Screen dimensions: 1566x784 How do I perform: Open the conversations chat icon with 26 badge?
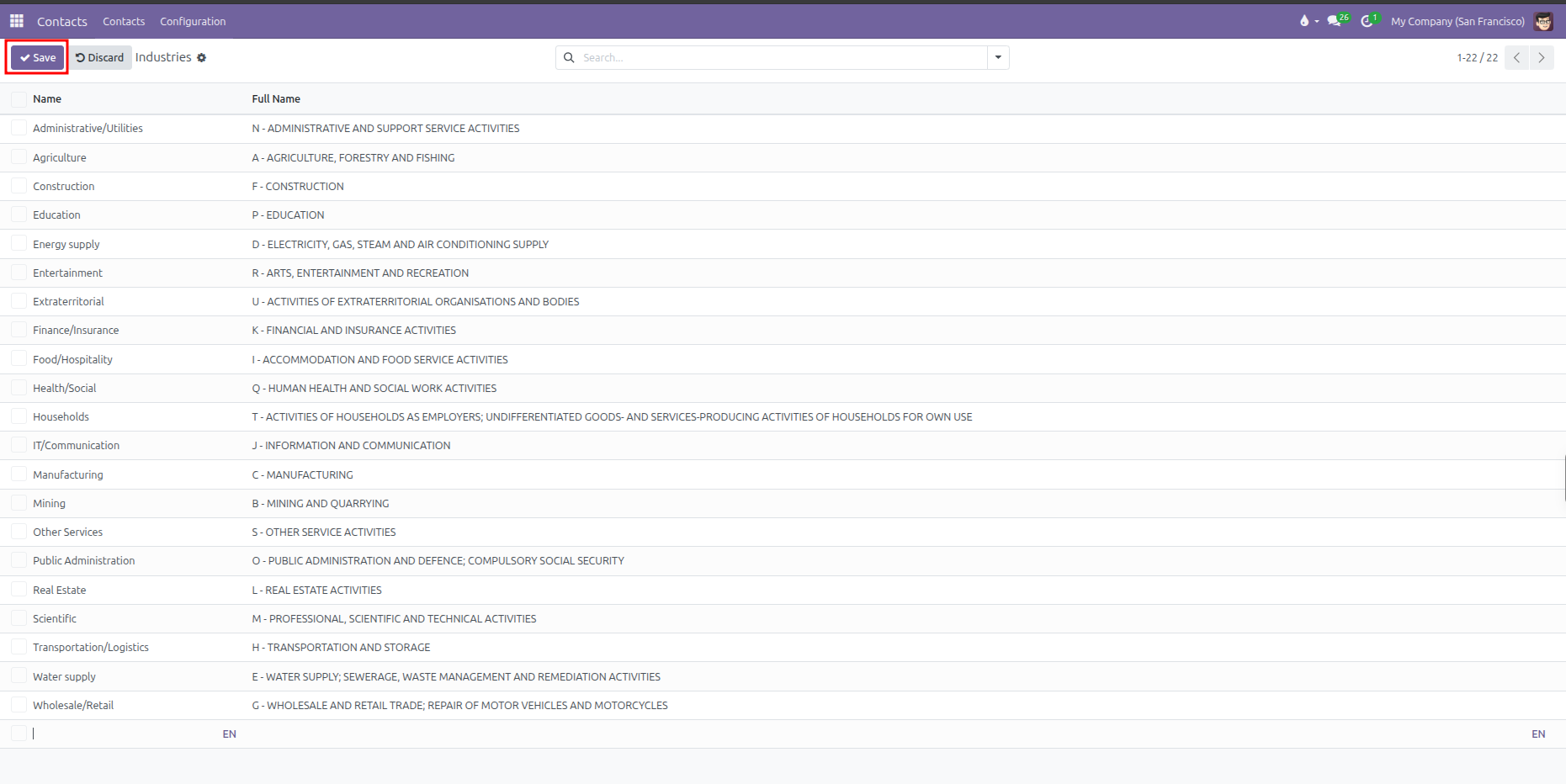1338,20
